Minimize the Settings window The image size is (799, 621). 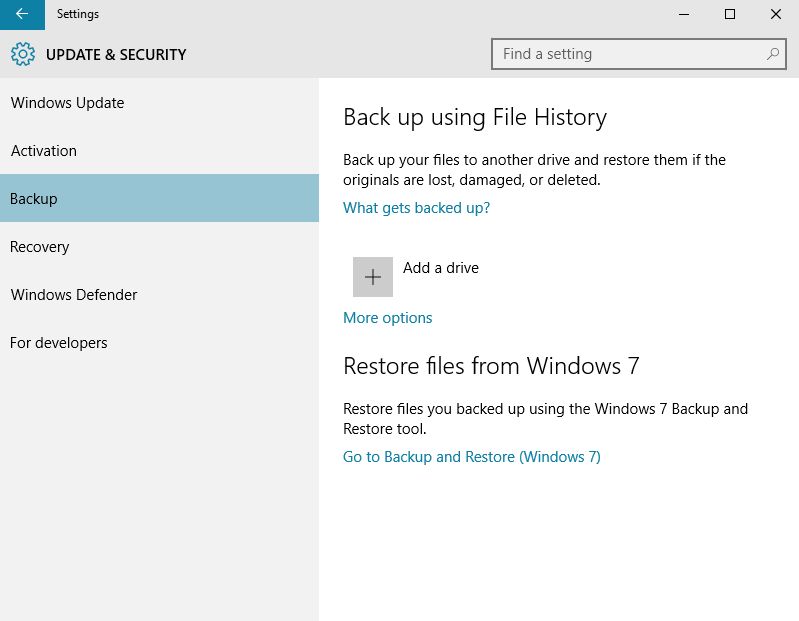pos(684,14)
